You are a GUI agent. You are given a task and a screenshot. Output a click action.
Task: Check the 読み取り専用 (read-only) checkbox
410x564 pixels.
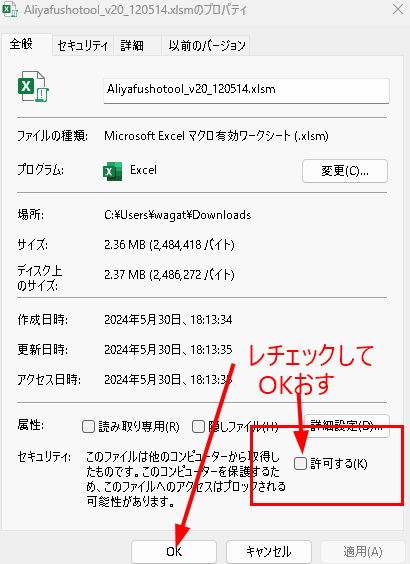click(88, 427)
